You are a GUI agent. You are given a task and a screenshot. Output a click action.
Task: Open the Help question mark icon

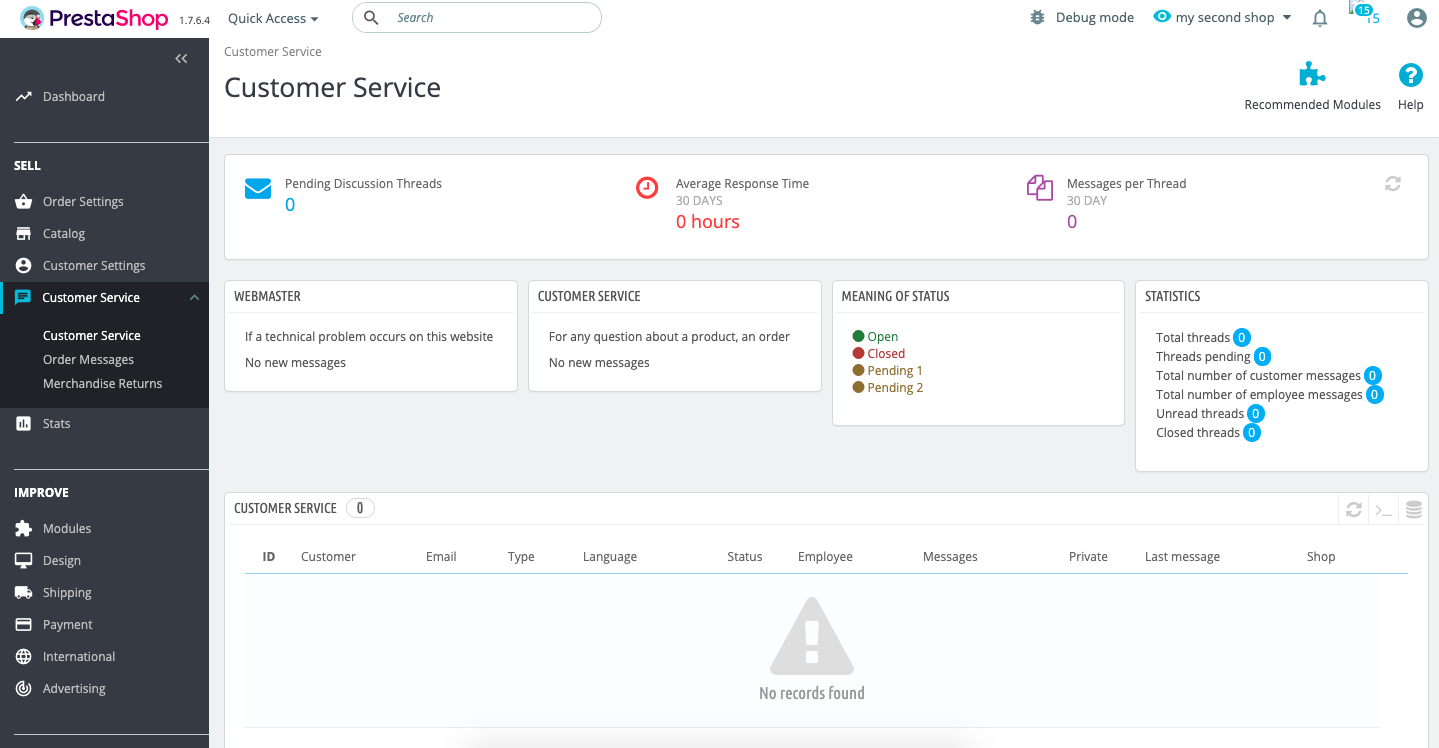(1410, 75)
